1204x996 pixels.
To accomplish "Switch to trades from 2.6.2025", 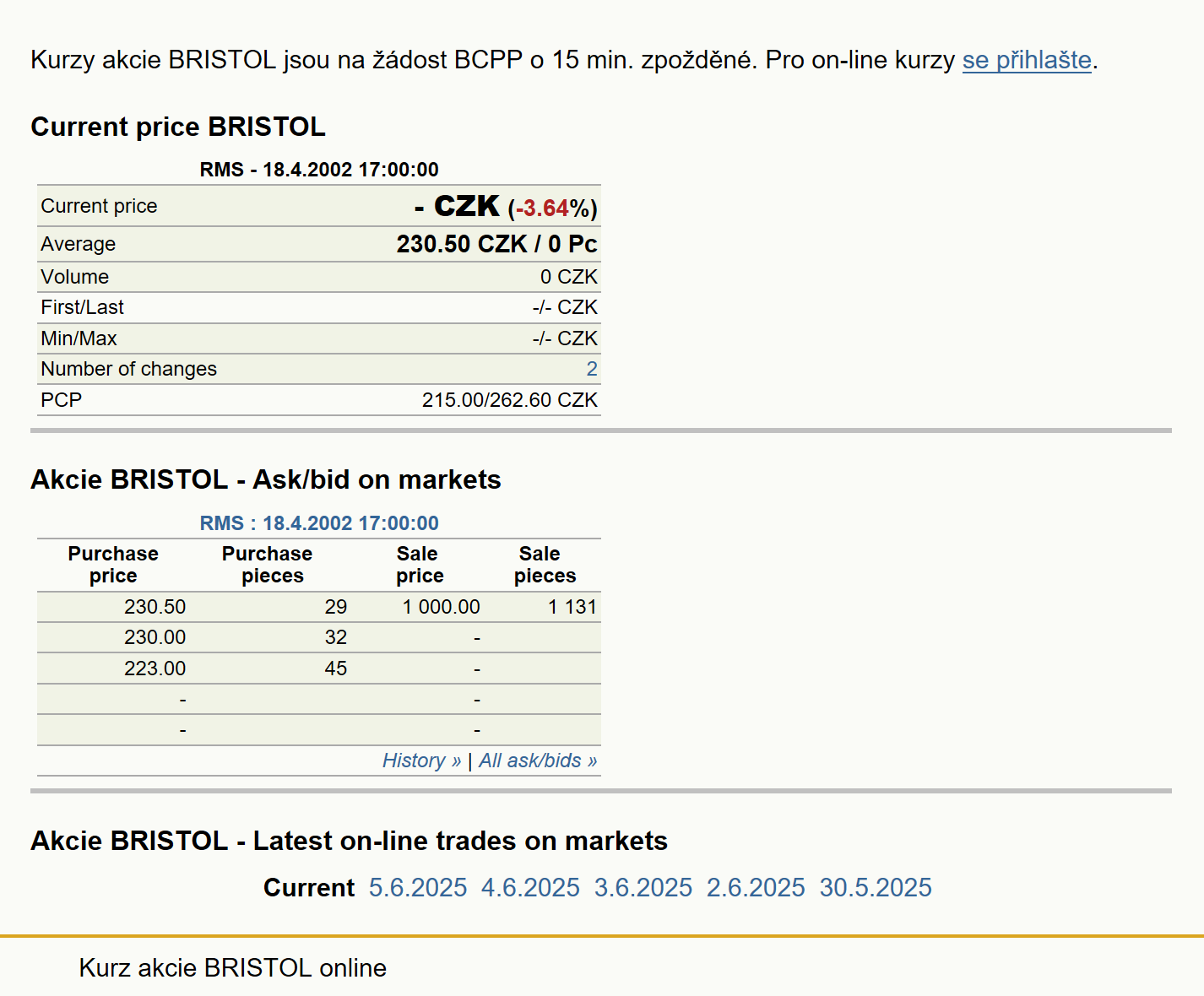I will (x=756, y=888).
